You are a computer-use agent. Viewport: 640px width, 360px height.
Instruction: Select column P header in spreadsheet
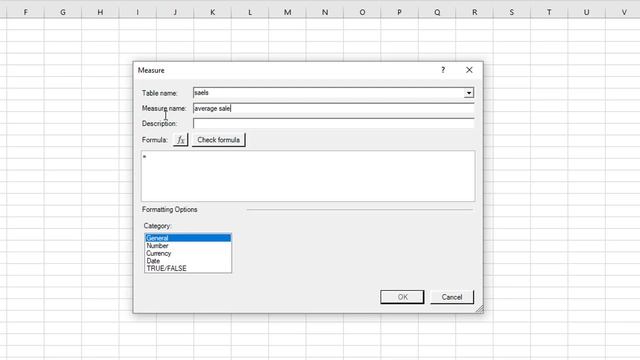[x=400, y=12]
